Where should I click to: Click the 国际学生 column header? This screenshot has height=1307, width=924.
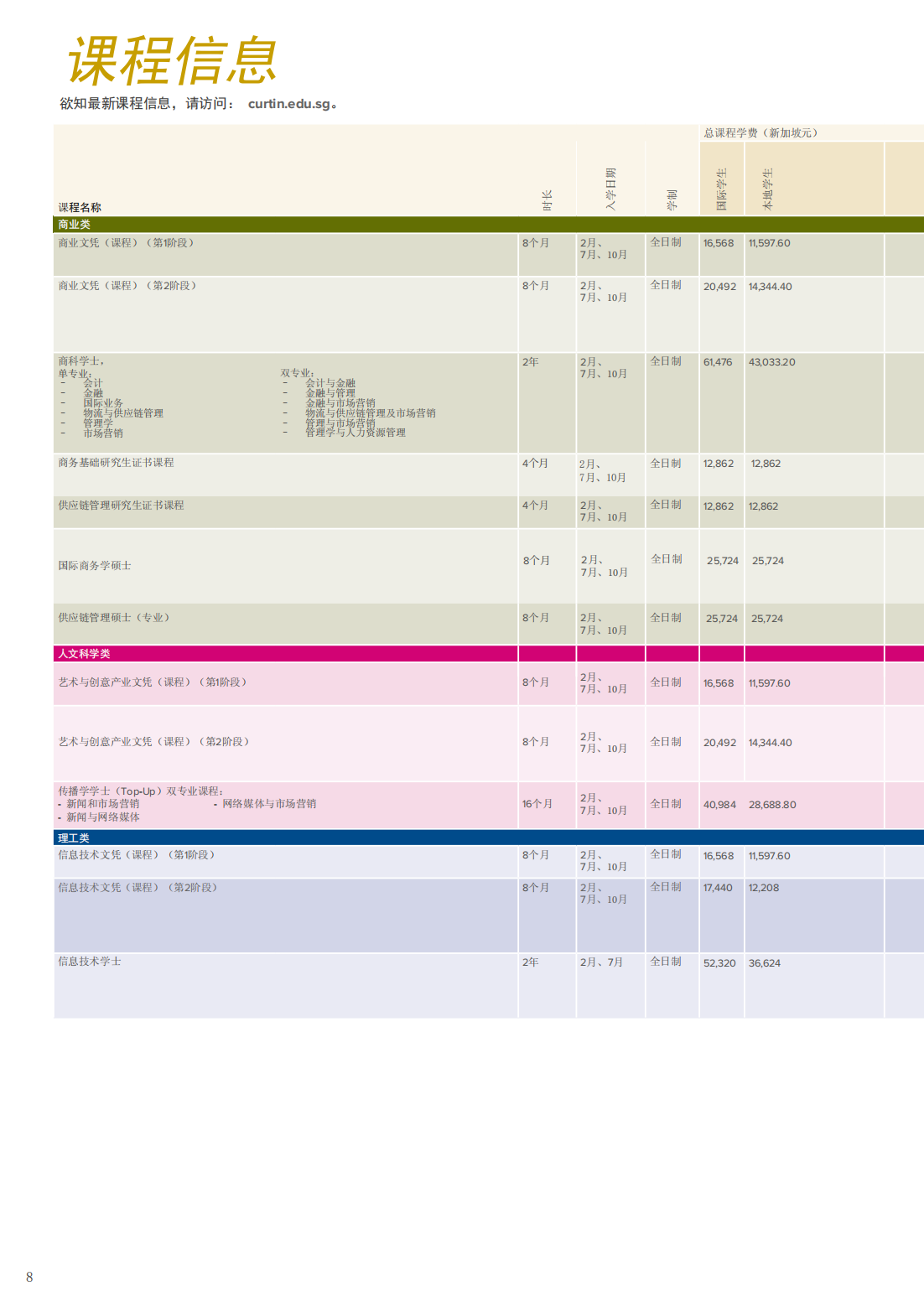click(x=722, y=189)
